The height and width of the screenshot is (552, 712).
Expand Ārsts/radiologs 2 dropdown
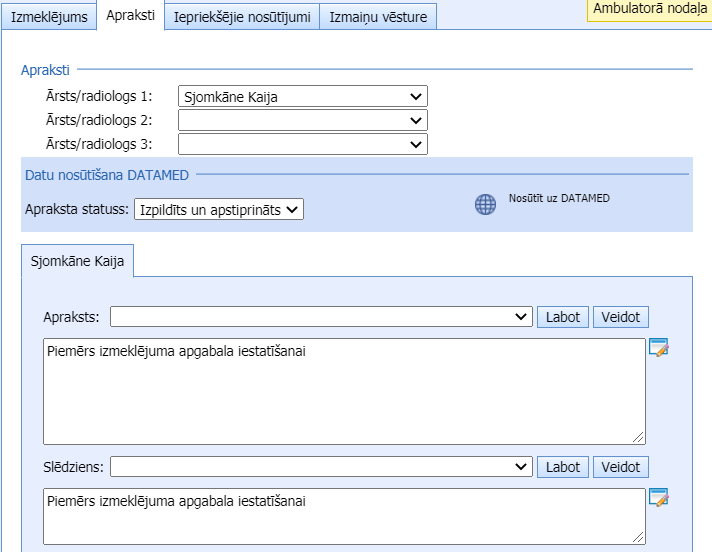point(302,120)
